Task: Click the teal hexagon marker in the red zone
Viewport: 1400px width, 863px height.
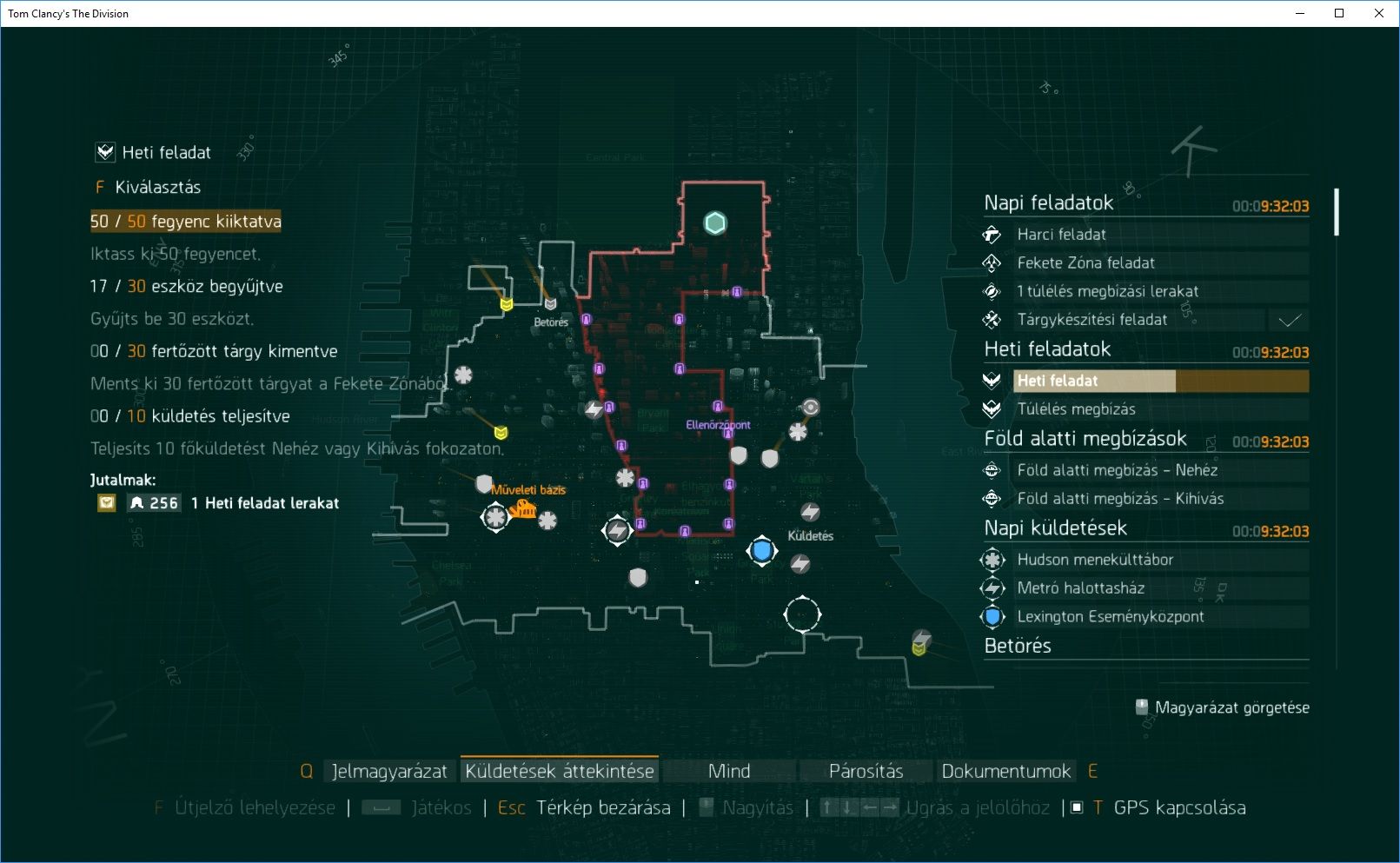Action: (x=714, y=223)
